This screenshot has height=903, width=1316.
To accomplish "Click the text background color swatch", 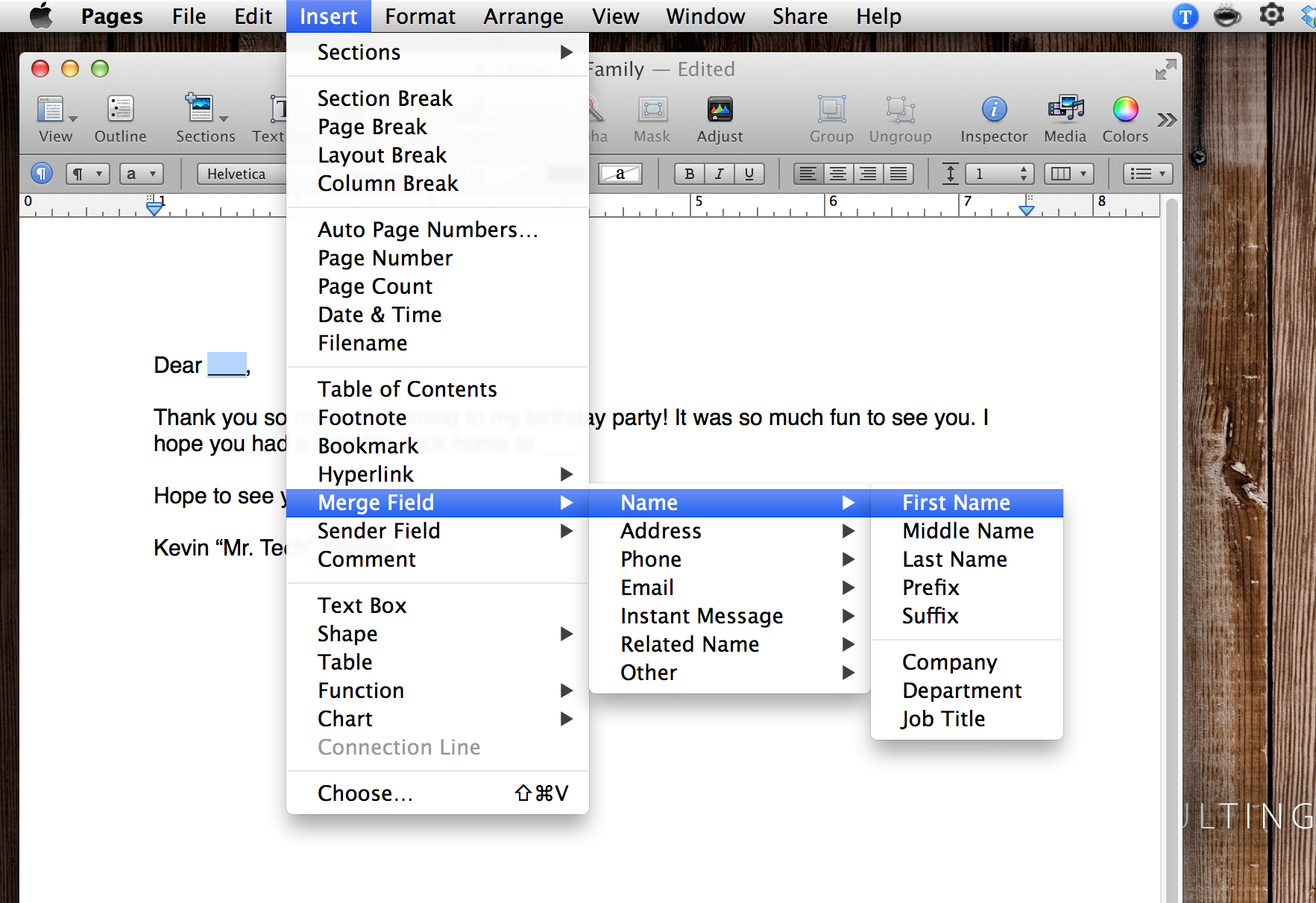I will click(620, 174).
